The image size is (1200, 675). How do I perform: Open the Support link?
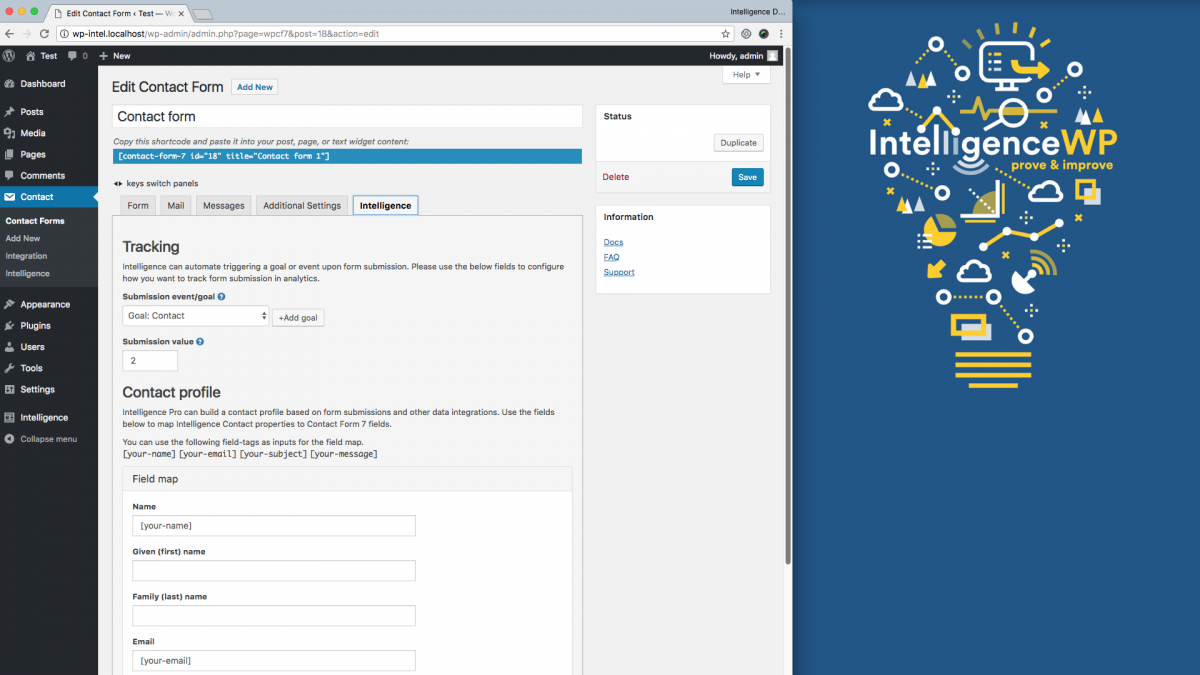click(x=619, y=273)
